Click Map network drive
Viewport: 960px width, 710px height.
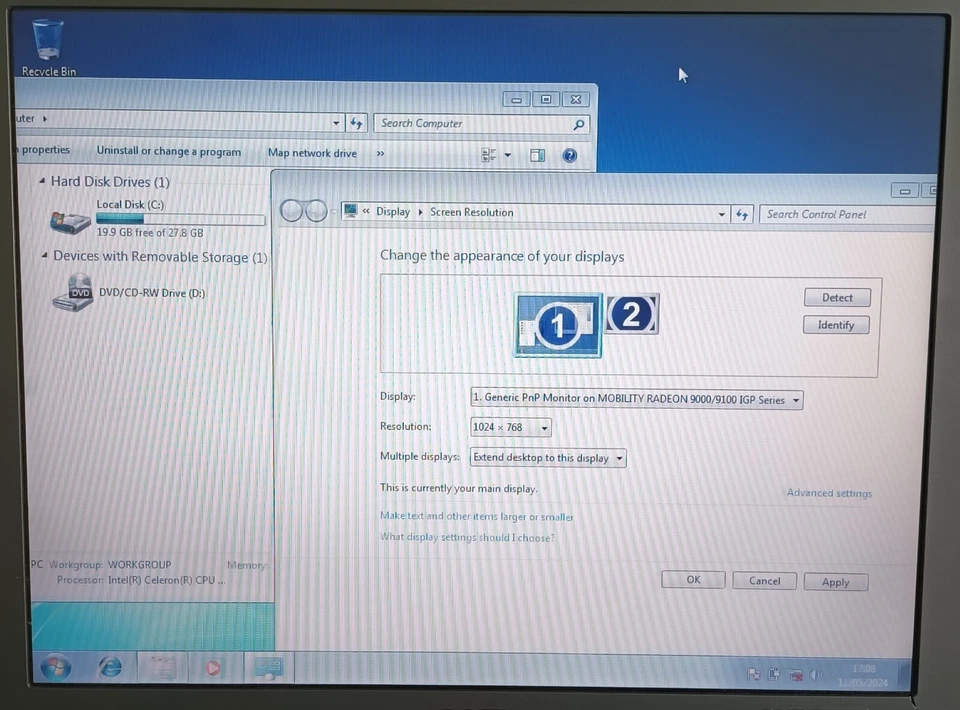coord(312,153)
